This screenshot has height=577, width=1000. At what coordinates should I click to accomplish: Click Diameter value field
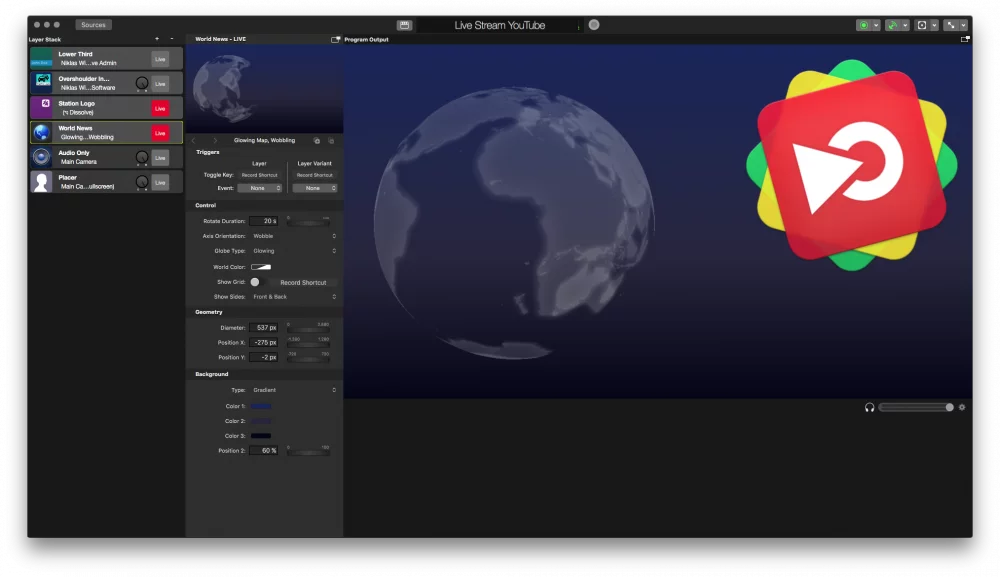point(264,328)
